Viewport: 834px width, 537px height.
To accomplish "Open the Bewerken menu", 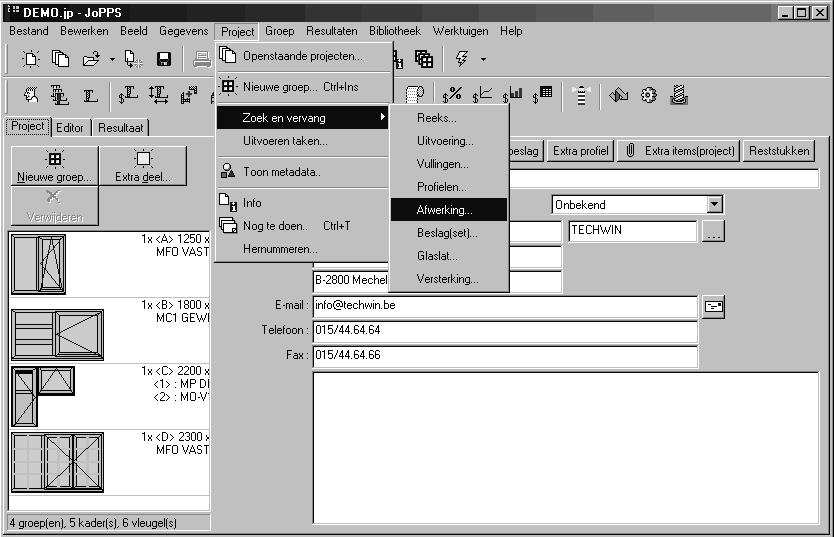I will (x=84, y=31).
